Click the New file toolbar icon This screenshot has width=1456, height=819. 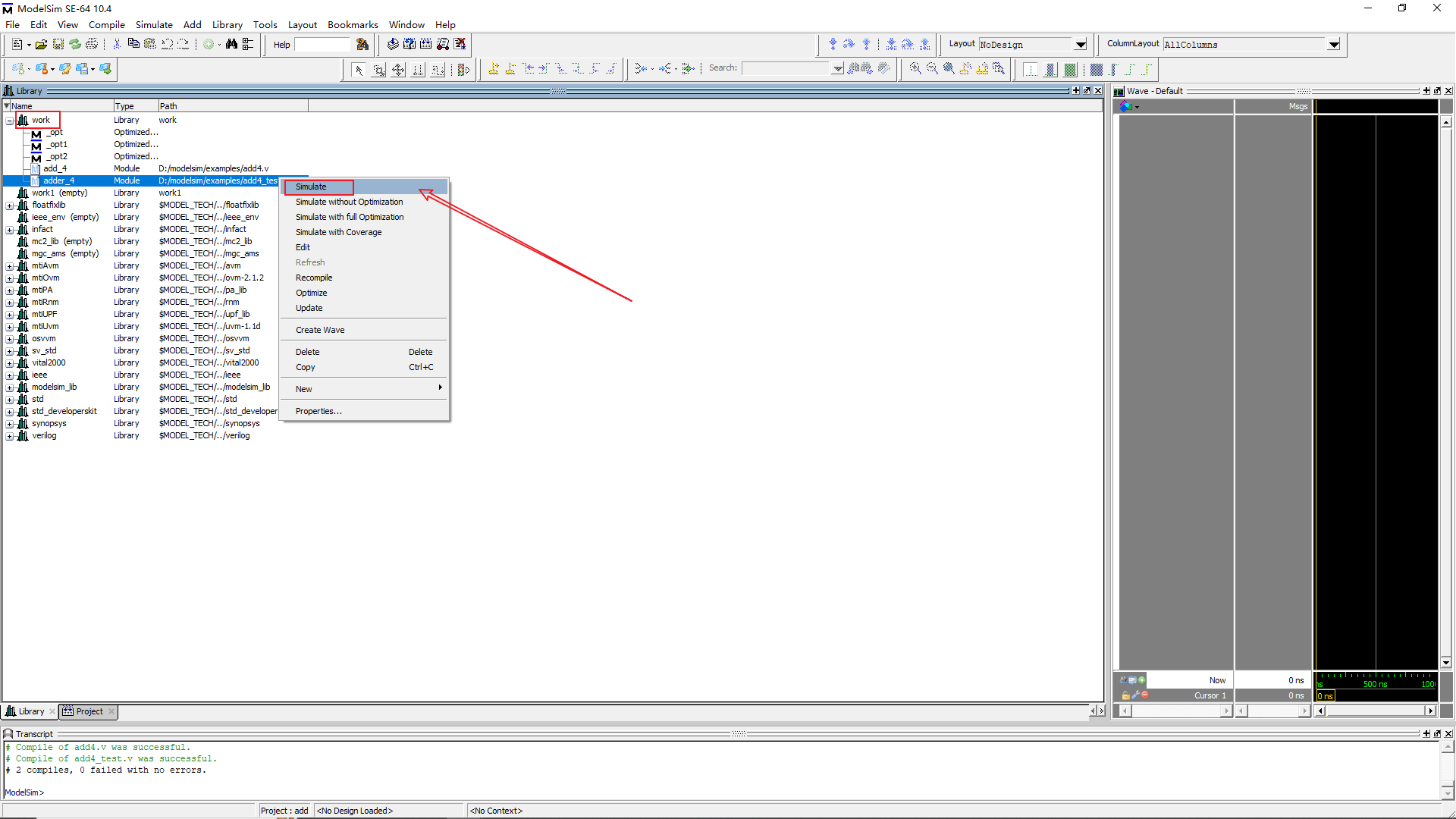click(x=17, y=45)
